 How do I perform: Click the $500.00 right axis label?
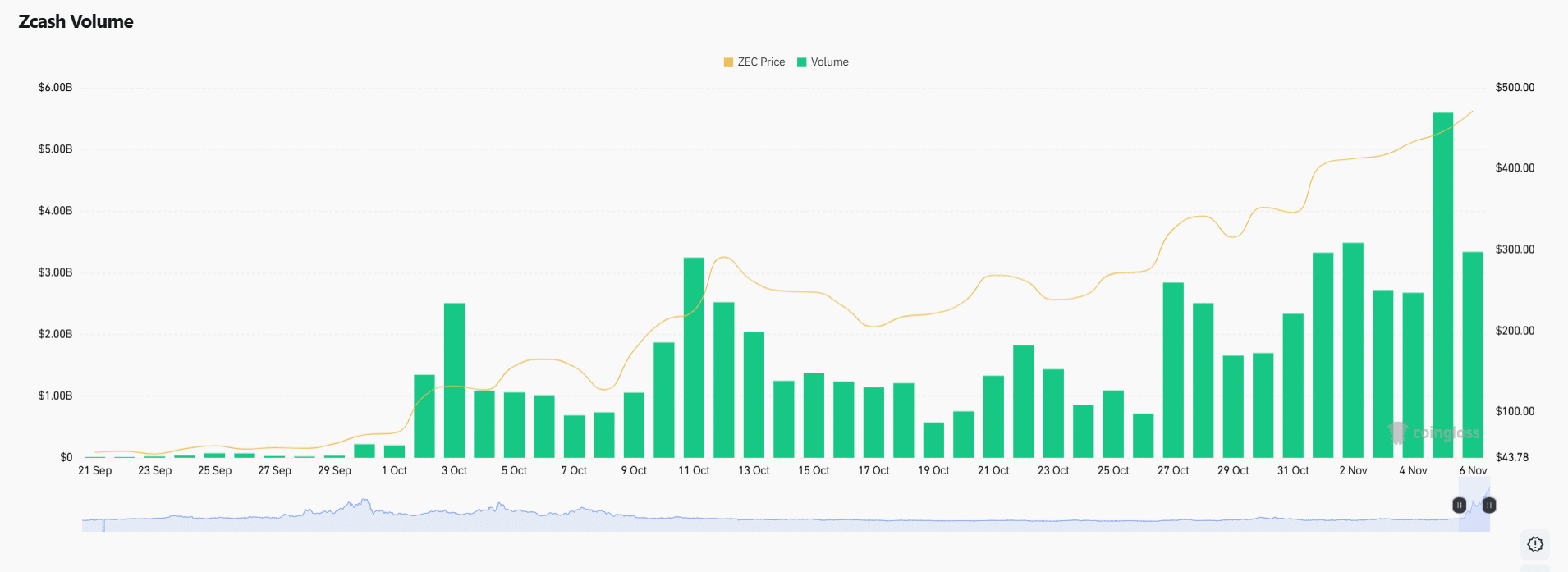coord(1515,88)
